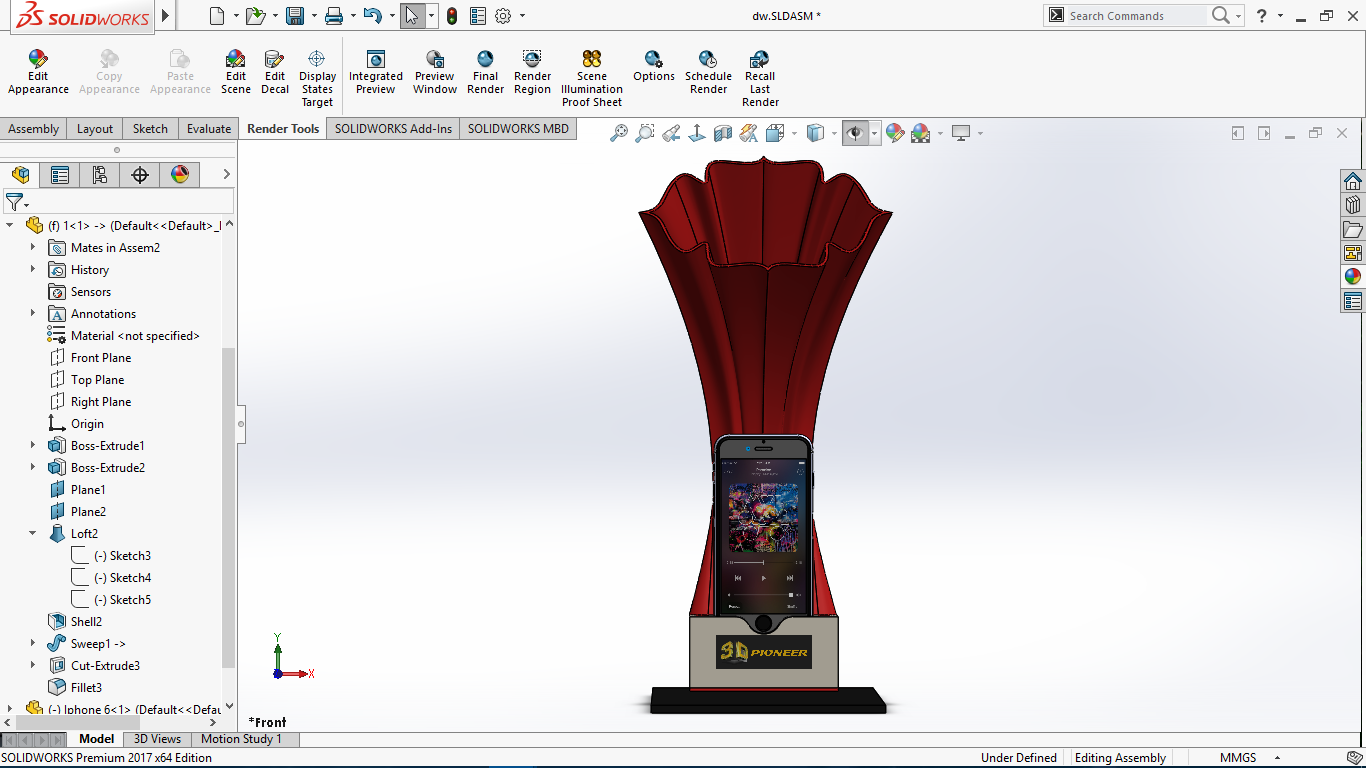Viewport: 1366px width, 768px height.
Task: Open Schedule Render
Action: point(708,73)
